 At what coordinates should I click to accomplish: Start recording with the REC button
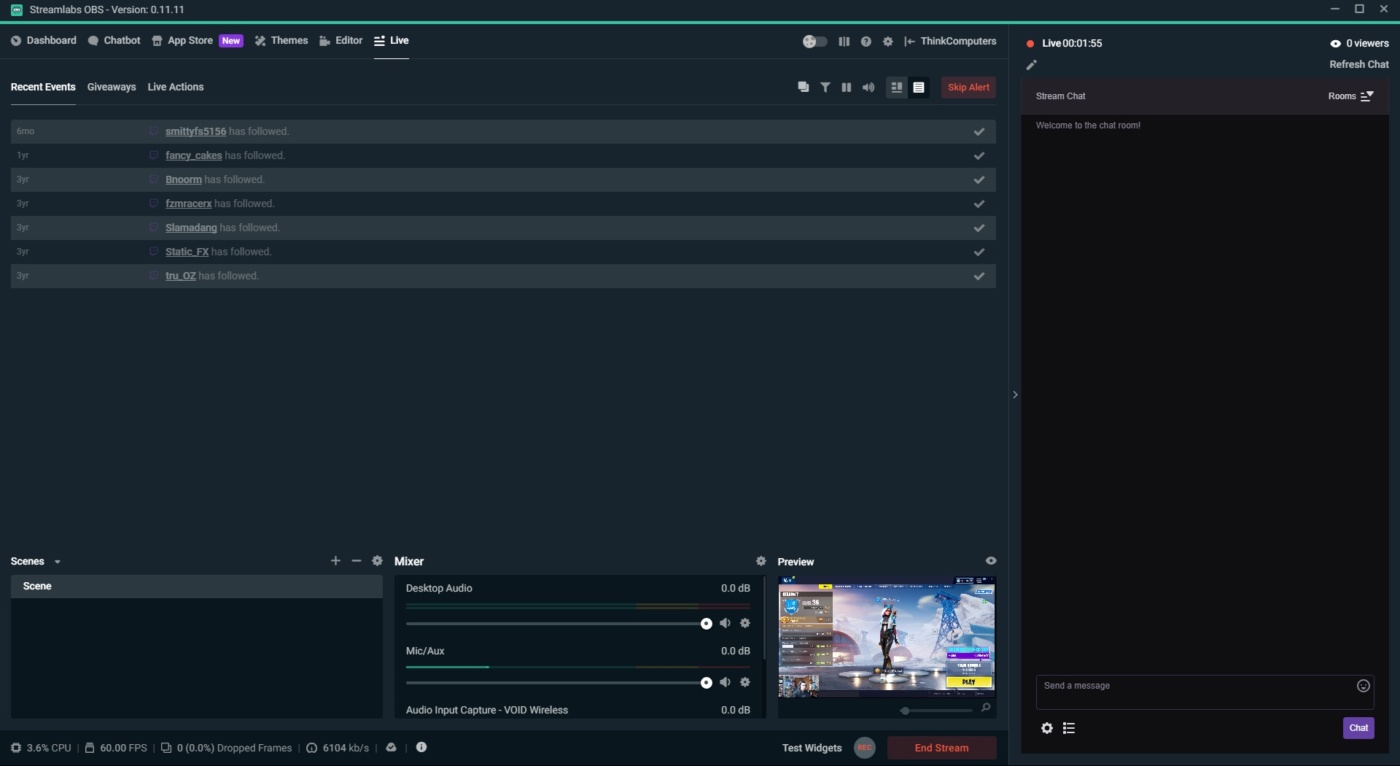coord(865,748)
